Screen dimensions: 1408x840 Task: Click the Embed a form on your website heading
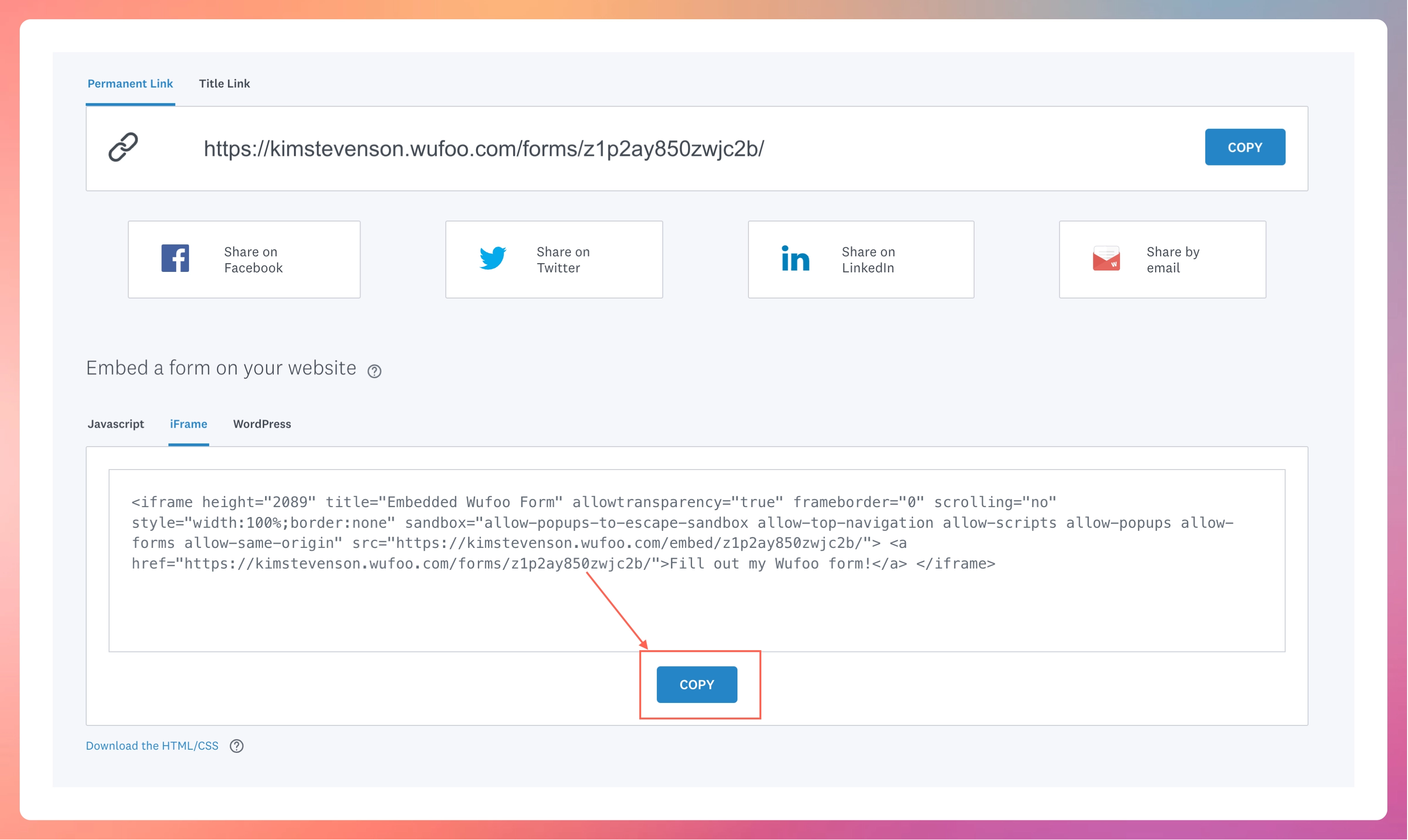point(221,368)
